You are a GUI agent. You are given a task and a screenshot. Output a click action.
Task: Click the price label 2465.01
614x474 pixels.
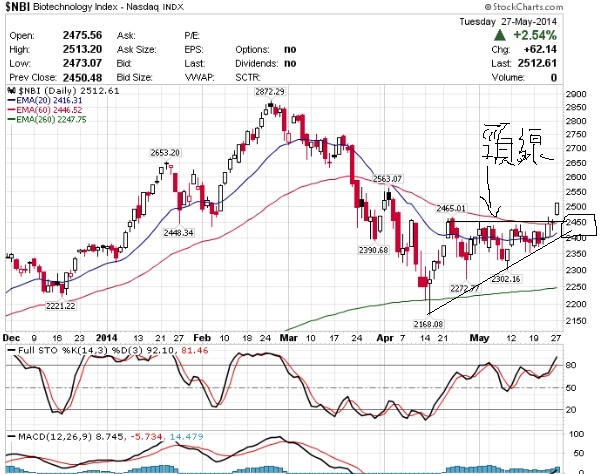coord(451,208)
